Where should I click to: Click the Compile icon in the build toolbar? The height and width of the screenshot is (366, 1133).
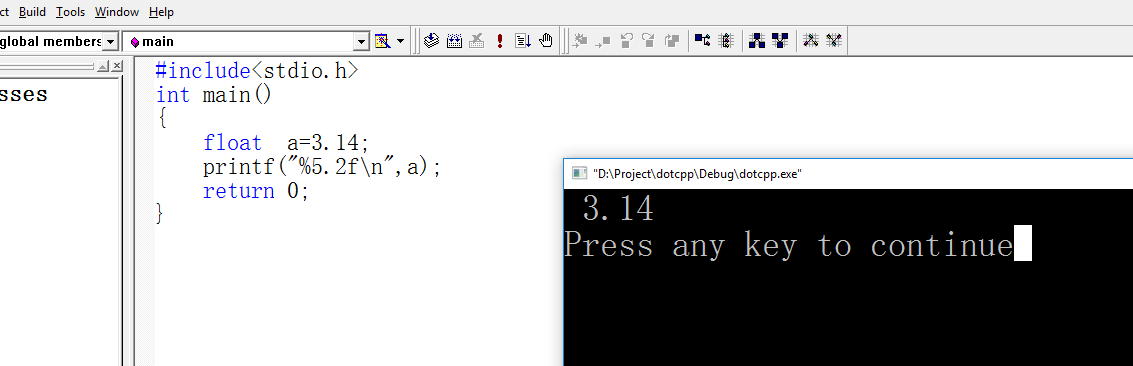[431, 40]
